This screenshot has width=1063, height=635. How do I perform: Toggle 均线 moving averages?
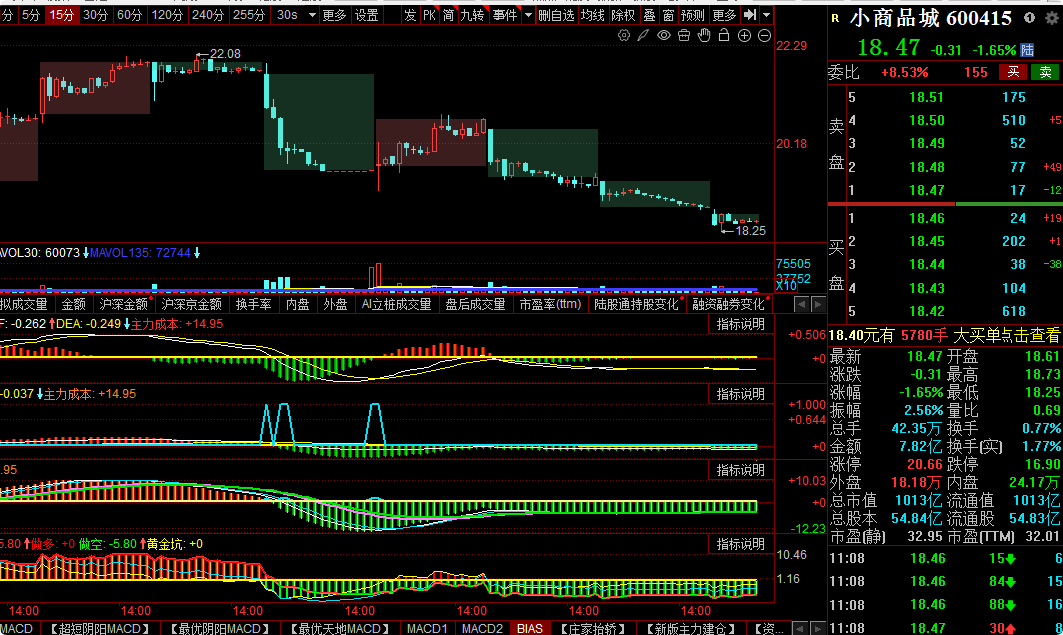pyautogui.click(x=592, y=14)
